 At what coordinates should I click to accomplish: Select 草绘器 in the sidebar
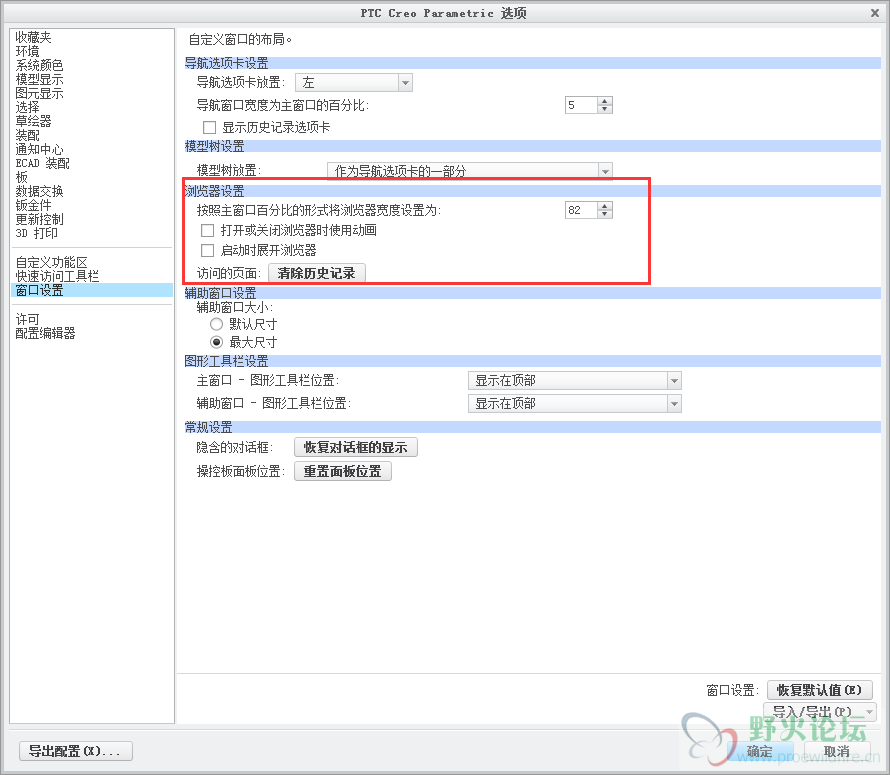pyautogui.click(x=33, y=121)
